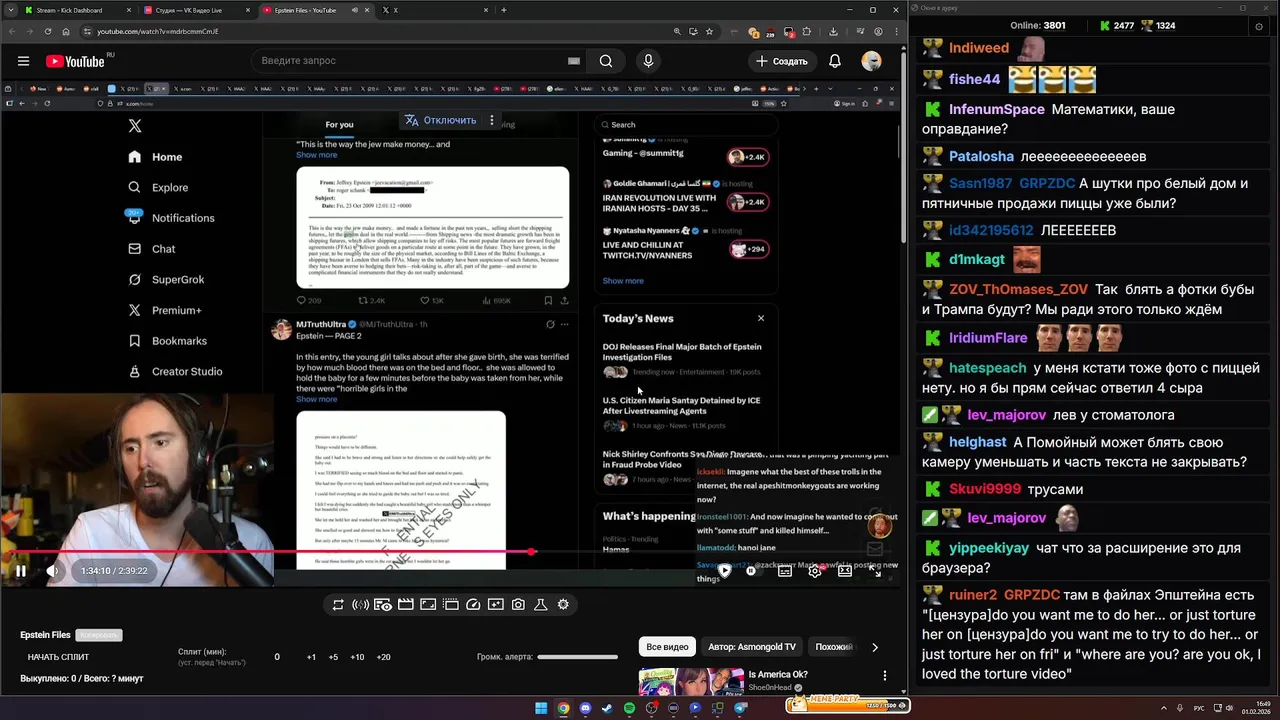Go to the YouTube home logo

point(75,61)
